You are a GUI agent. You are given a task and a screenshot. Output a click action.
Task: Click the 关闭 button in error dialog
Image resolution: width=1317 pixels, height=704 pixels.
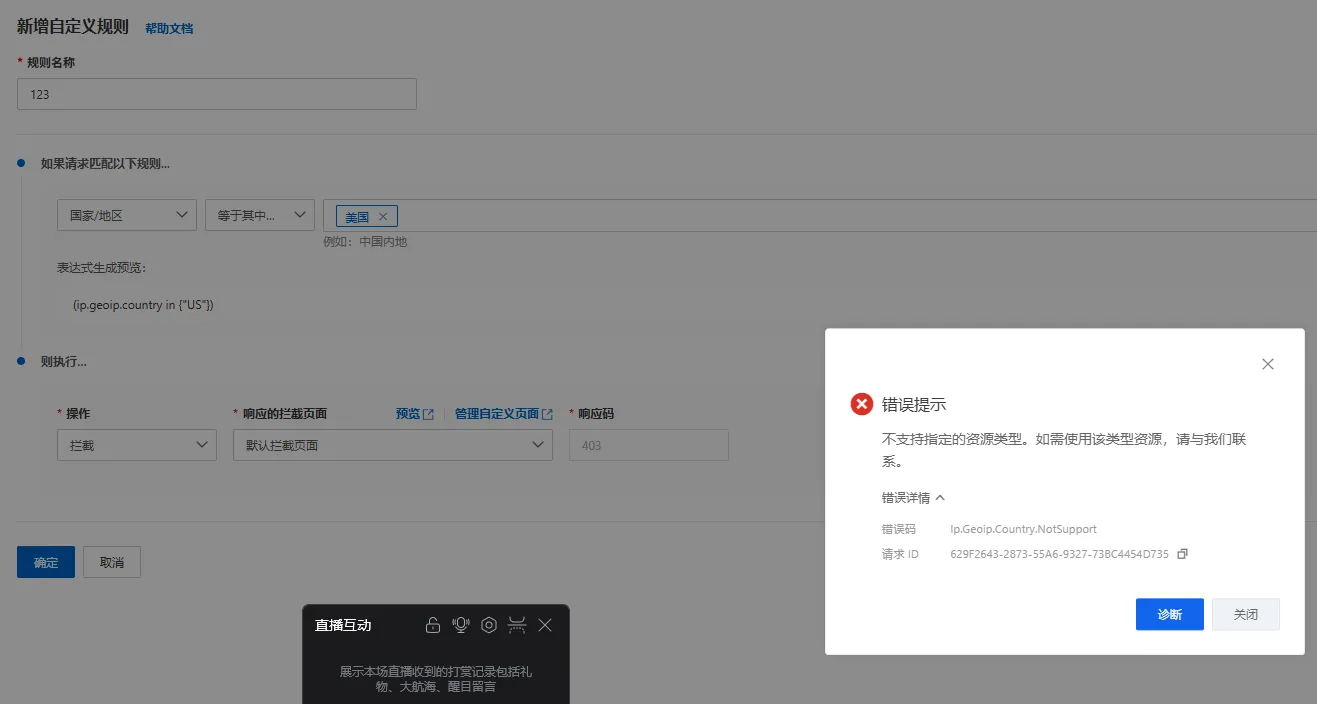(x=1245, y=614)
